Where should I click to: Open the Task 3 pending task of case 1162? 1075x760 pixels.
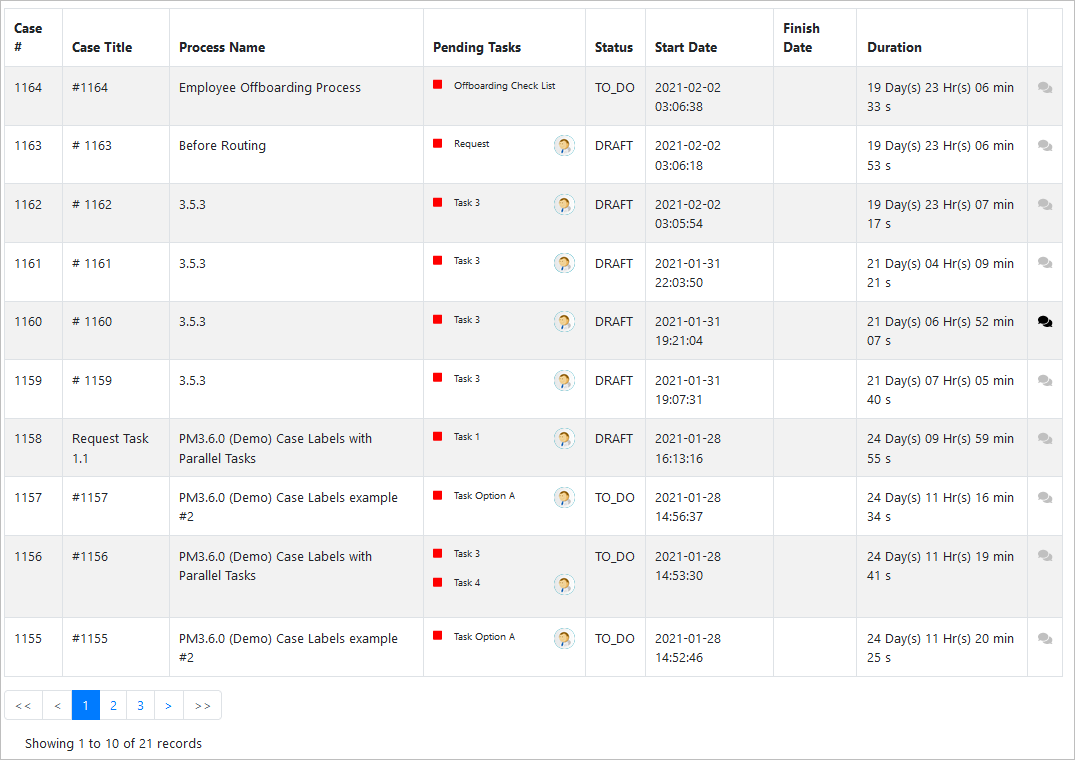(x=466, y=202)
